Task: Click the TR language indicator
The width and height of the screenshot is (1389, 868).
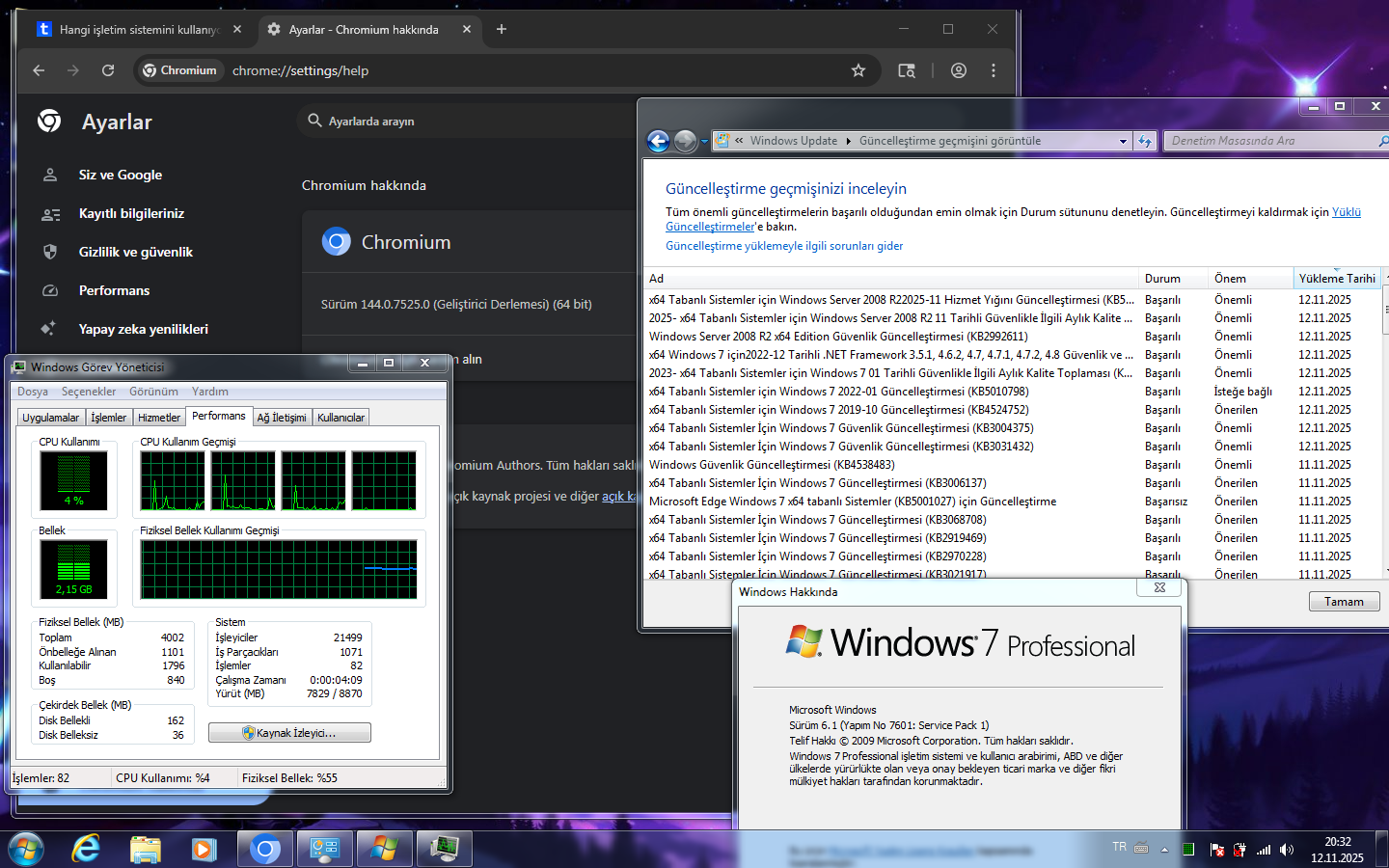Action: click(x=1119, y=847)
